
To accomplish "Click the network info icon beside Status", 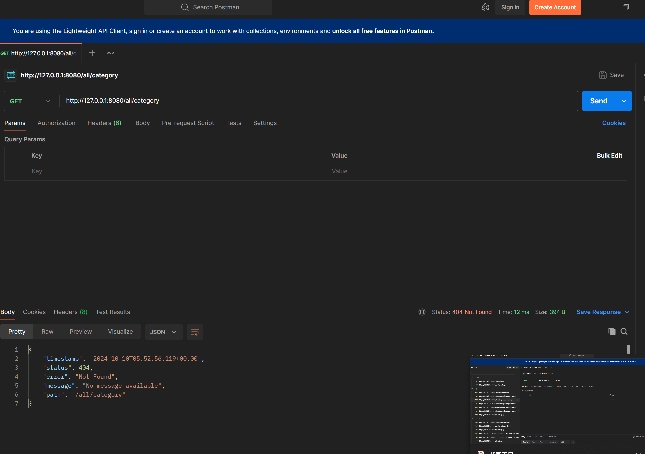I will click(422, 312).
